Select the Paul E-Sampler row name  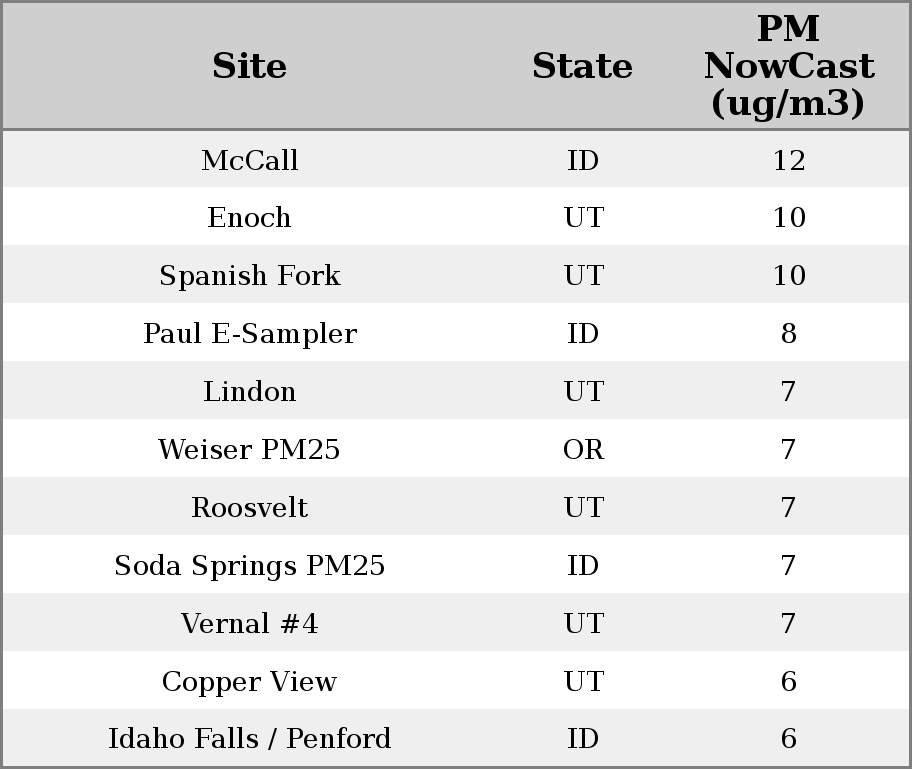pyautogui.click(x=249, y=334)
